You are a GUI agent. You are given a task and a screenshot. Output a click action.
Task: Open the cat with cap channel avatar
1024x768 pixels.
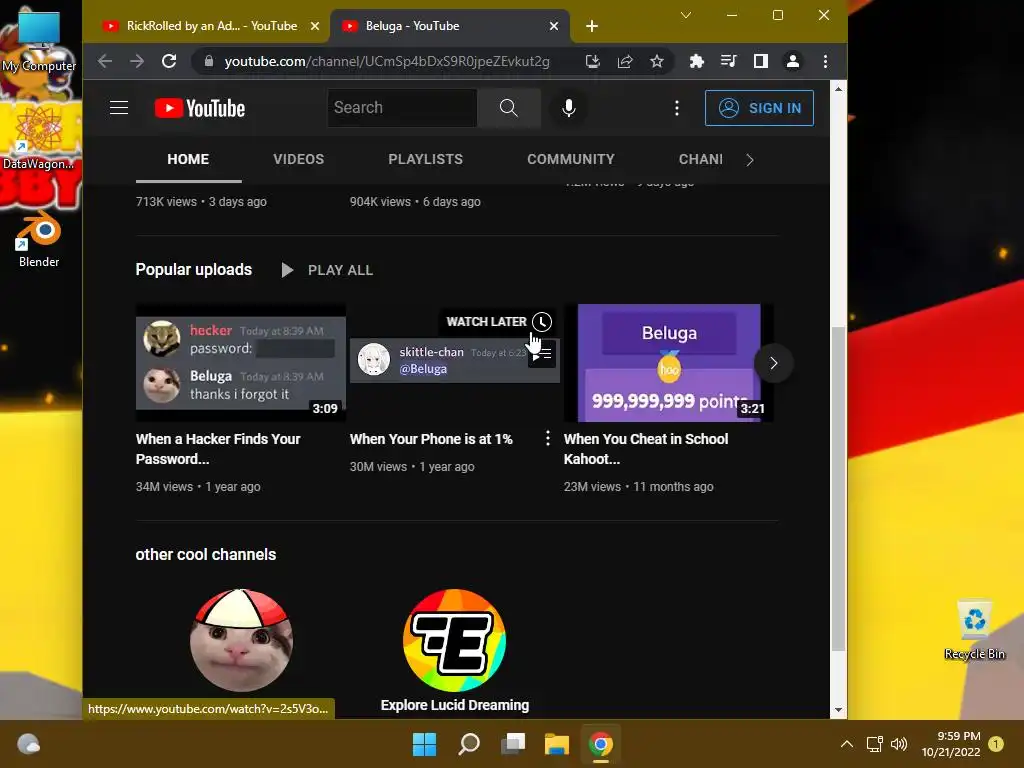[241, 641]
